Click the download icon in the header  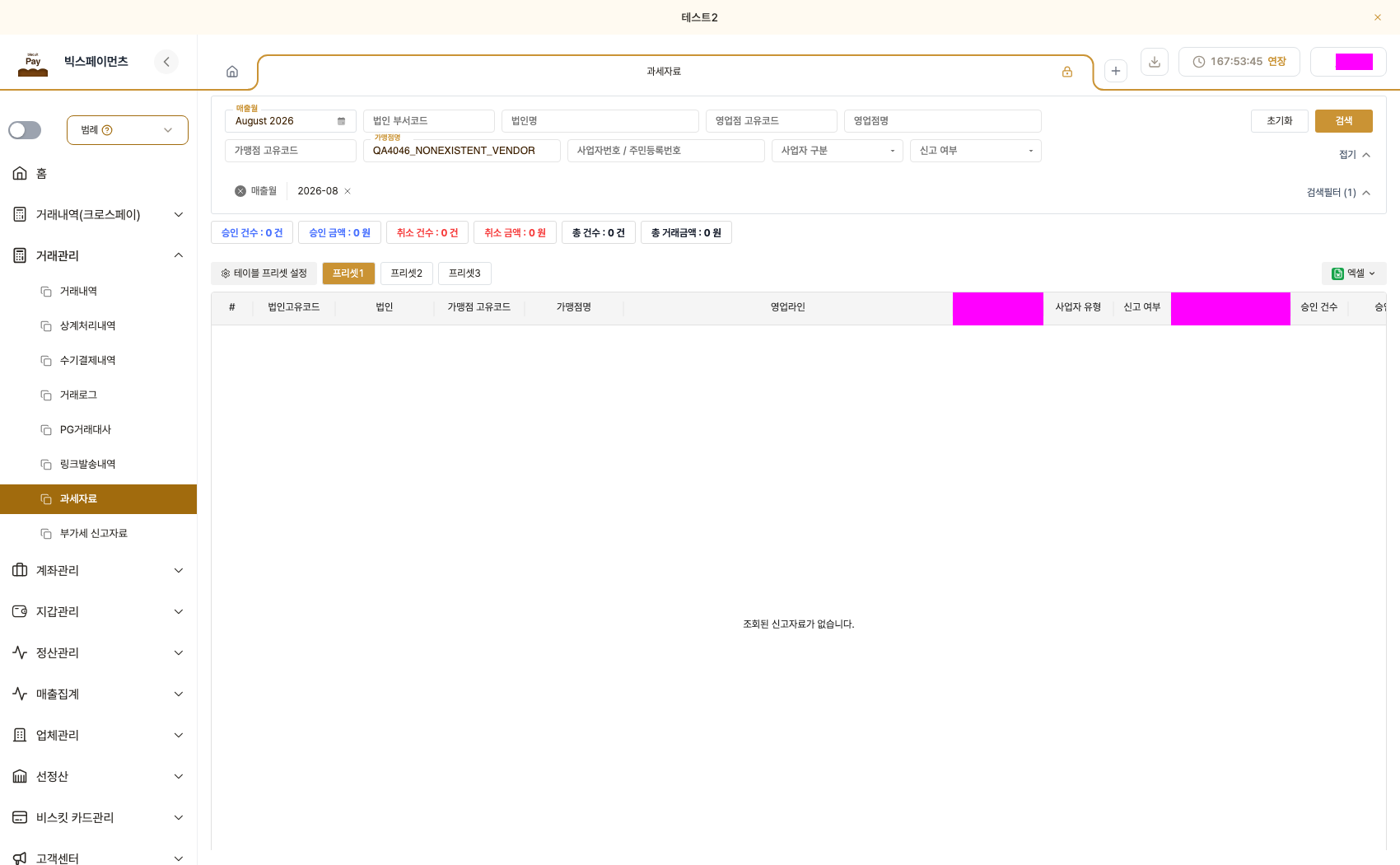click(x=1155, y=62)
